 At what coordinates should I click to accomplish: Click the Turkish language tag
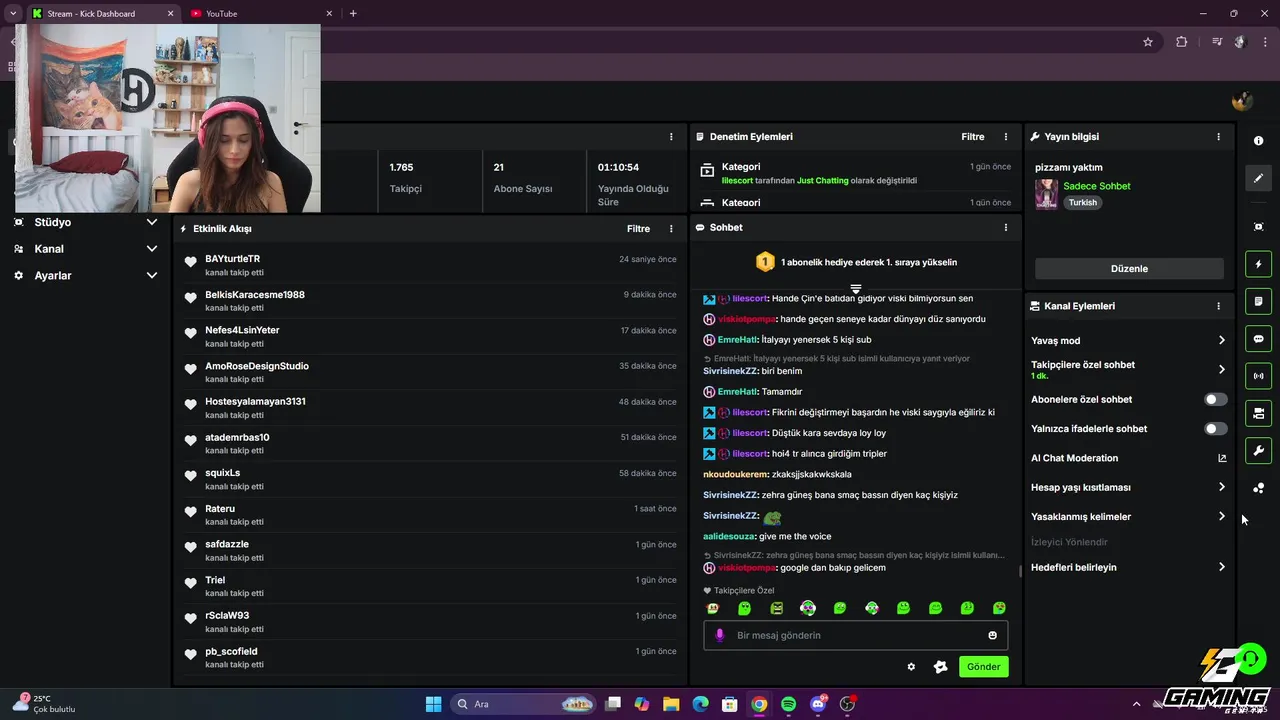(1082, 202)
